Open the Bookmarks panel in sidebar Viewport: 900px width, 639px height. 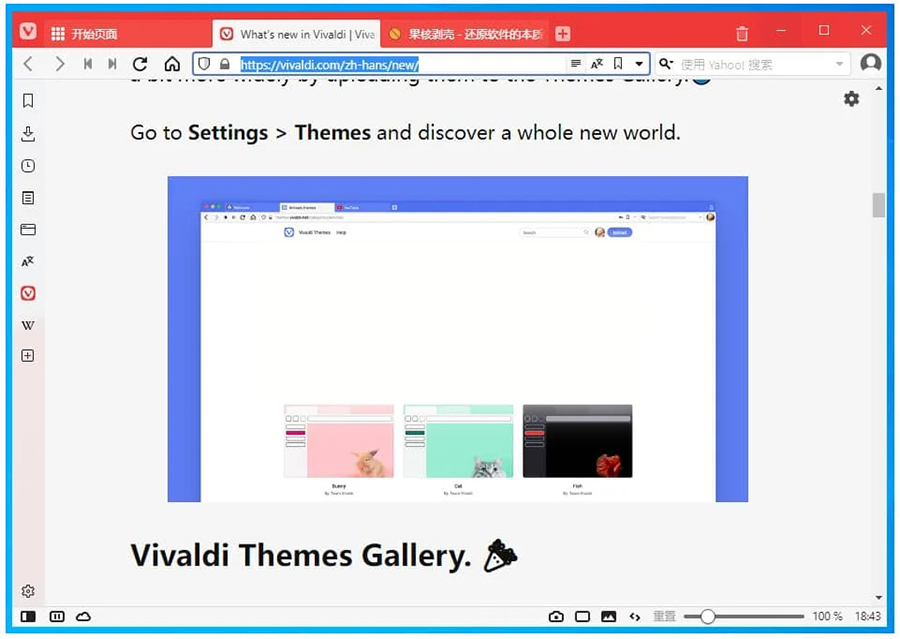click(x=28, y=101)
